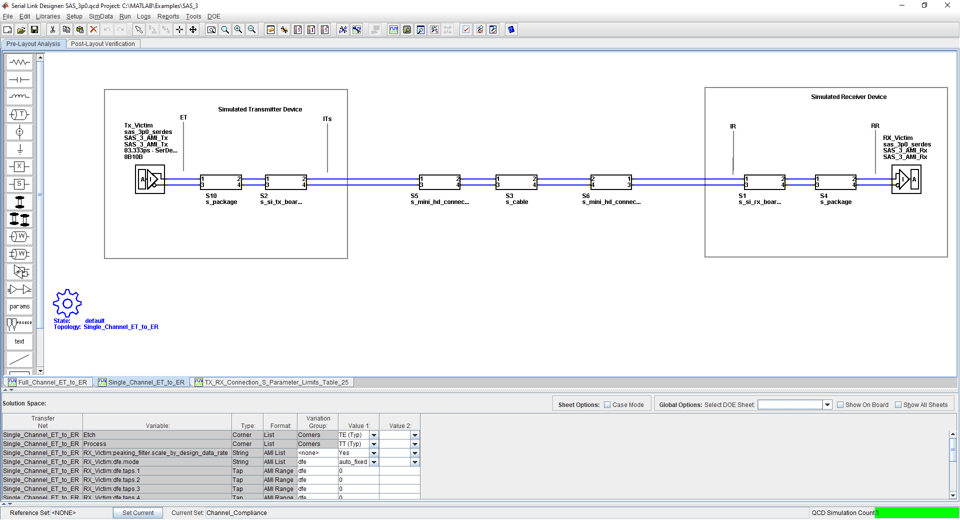960x520 pixels.
Task: Click the dfe.taps.1 Value 1 cell
Action: pos(358,471)
